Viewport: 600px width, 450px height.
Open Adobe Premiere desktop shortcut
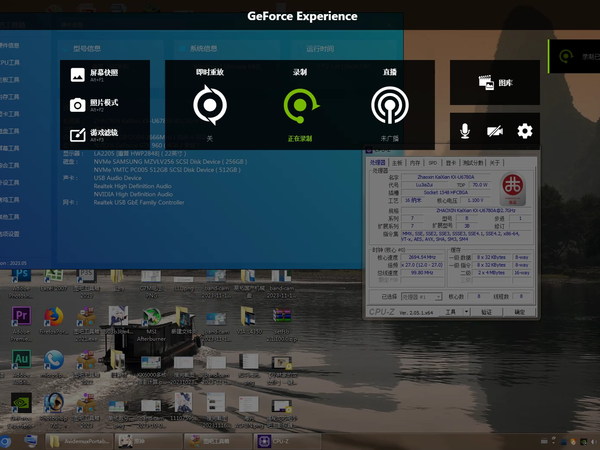pyautogui.click(x=21, y=324)
